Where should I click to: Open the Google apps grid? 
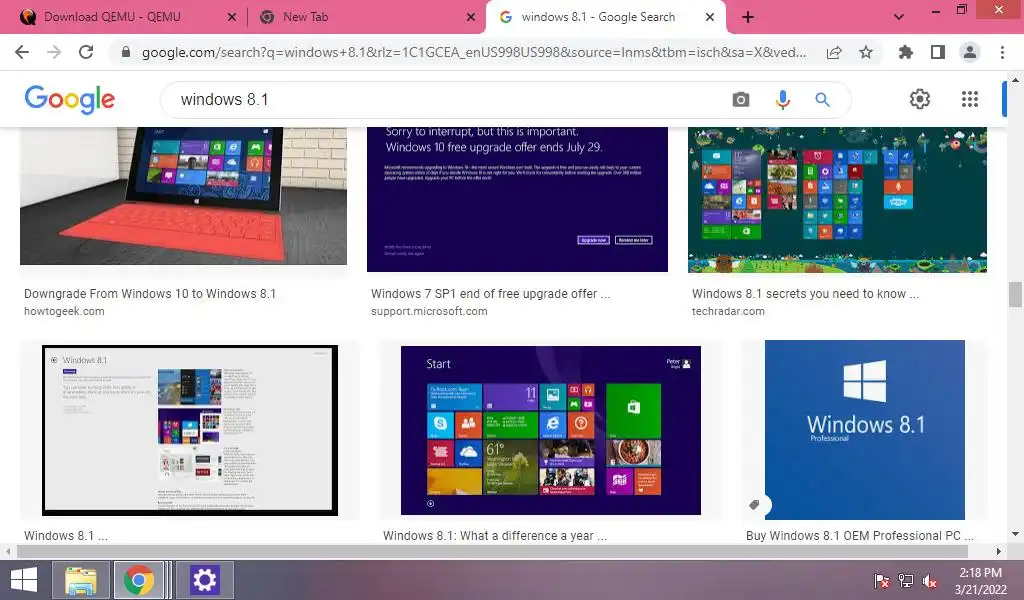(x=970, y=99)
